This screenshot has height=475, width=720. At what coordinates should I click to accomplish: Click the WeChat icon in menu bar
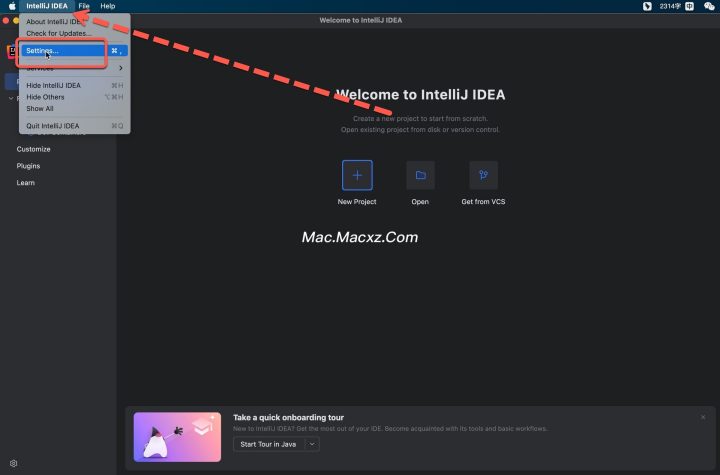pyautogui.click(x=709, y=6)
